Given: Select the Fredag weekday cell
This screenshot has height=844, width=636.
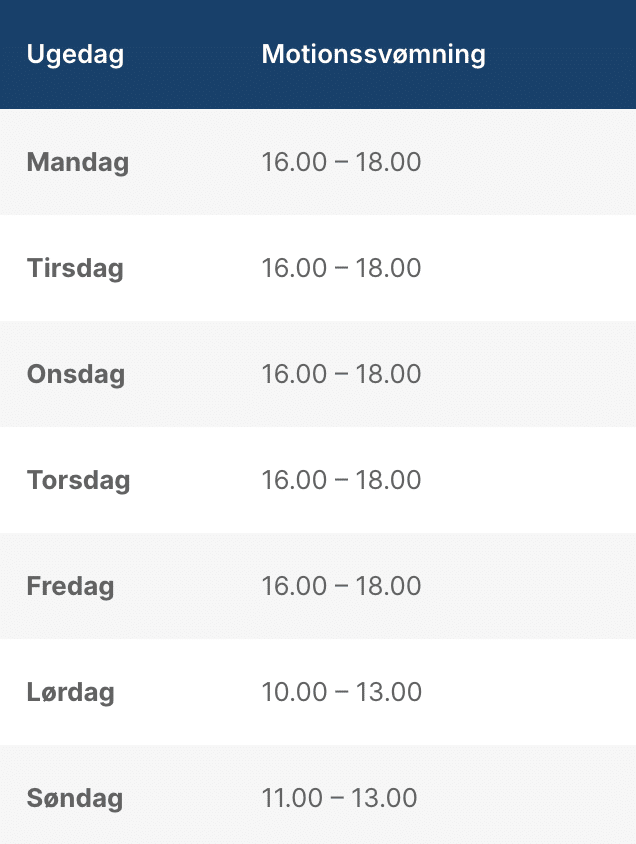Looking at the screenshot, I should (70, 586).
